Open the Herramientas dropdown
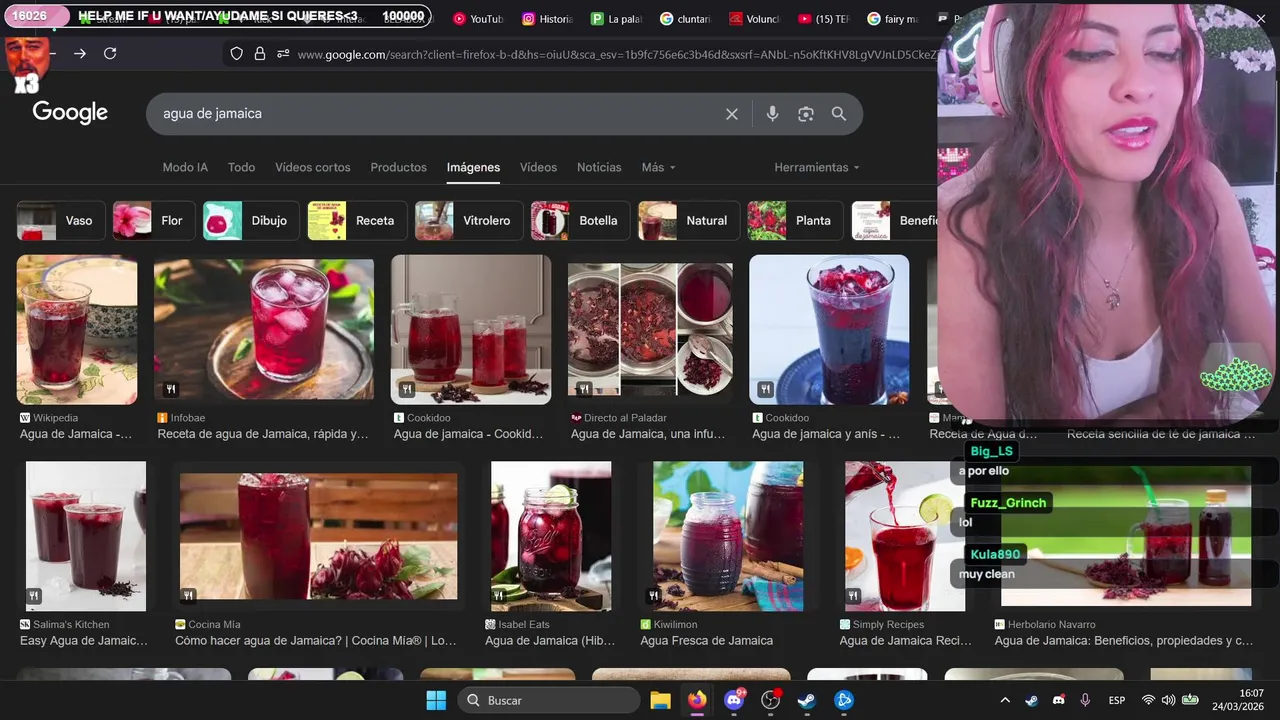This screenshot has width=1280, height=720. click(817, 167)
